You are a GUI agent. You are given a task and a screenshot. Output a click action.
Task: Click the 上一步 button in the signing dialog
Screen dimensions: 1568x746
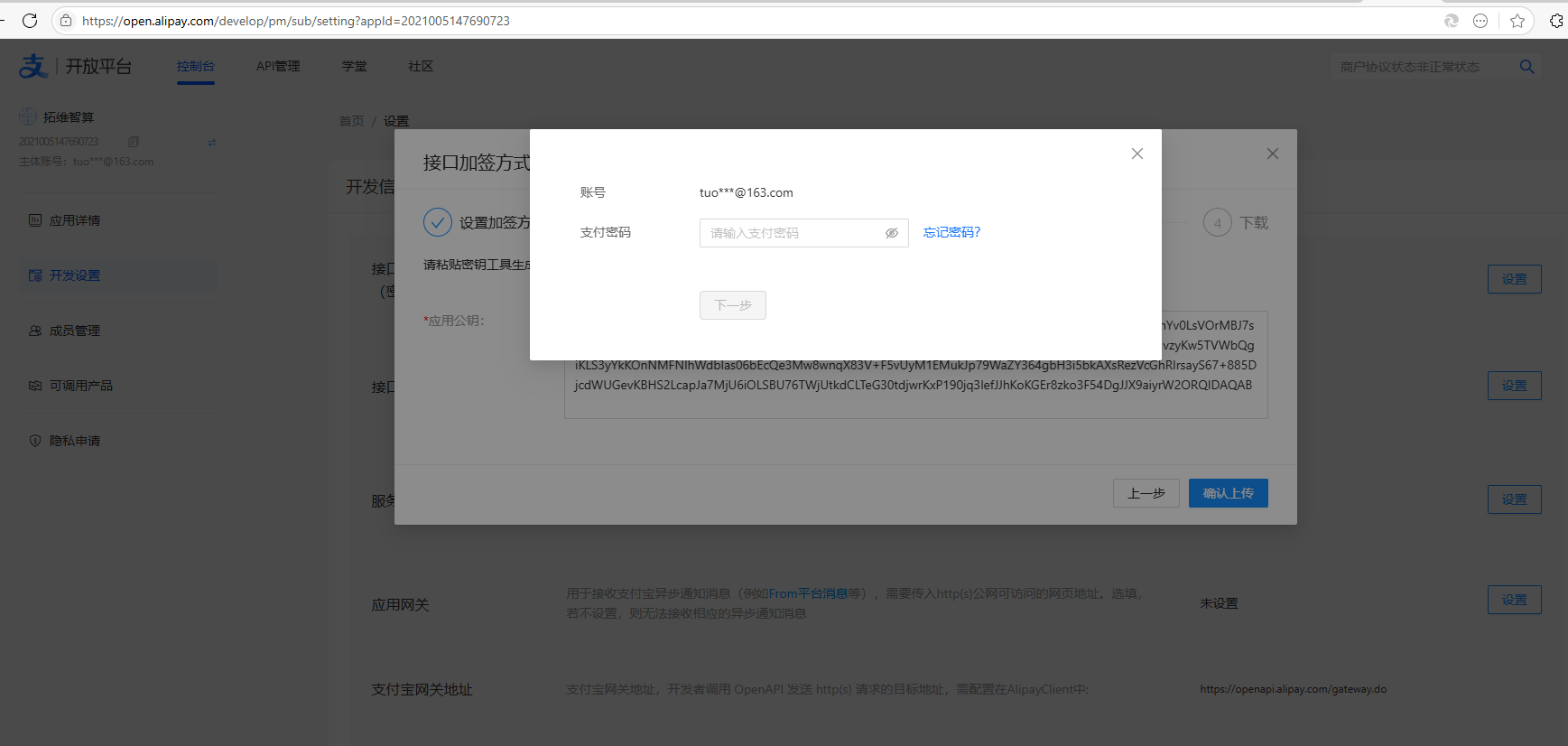1146,493
